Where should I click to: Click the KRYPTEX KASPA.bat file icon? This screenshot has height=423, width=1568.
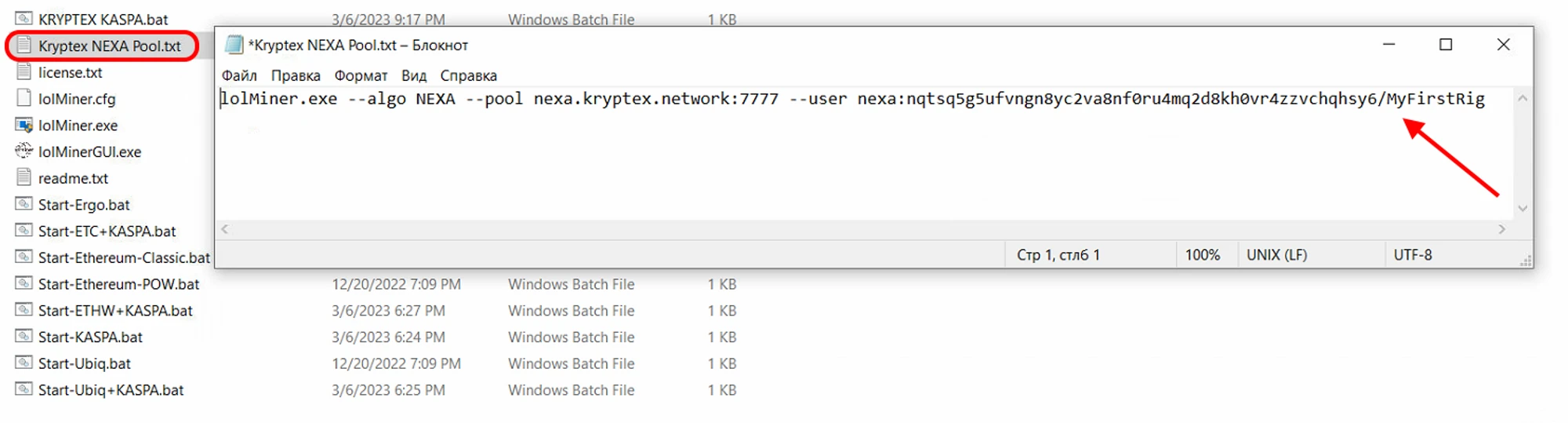pyautogui.click(x=24, y=19)
